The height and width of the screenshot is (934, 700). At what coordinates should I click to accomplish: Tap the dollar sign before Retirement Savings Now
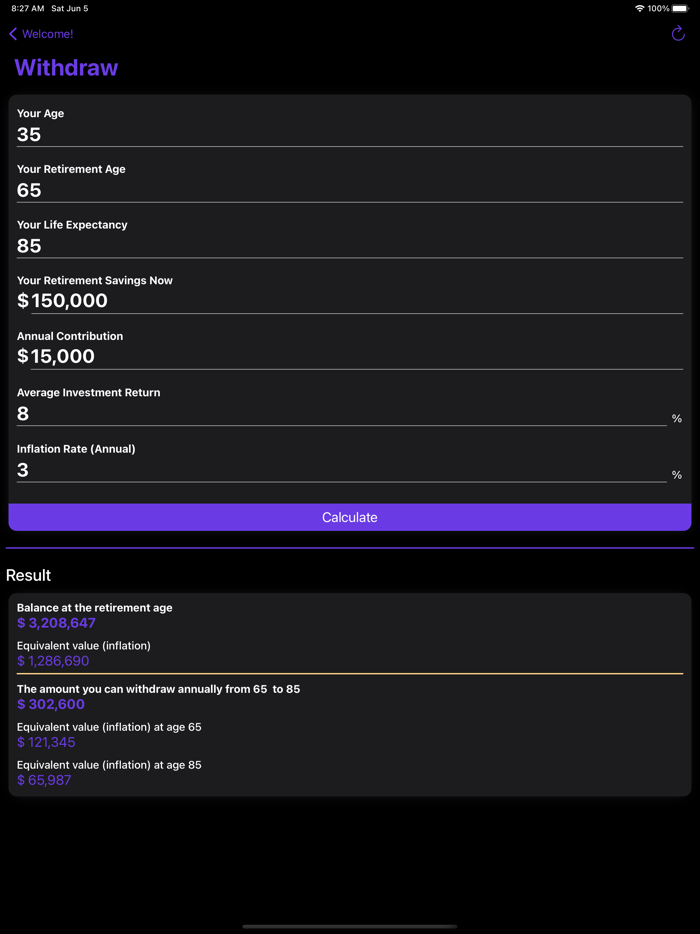[x=21, y=301]
